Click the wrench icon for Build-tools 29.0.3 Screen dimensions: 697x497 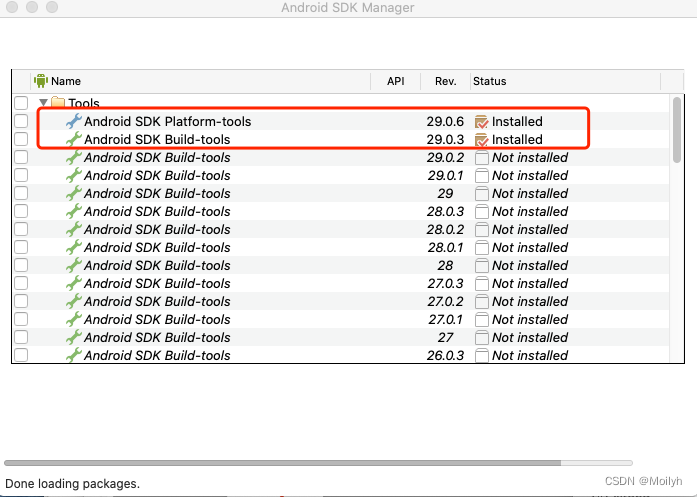(x=74, y=139)
